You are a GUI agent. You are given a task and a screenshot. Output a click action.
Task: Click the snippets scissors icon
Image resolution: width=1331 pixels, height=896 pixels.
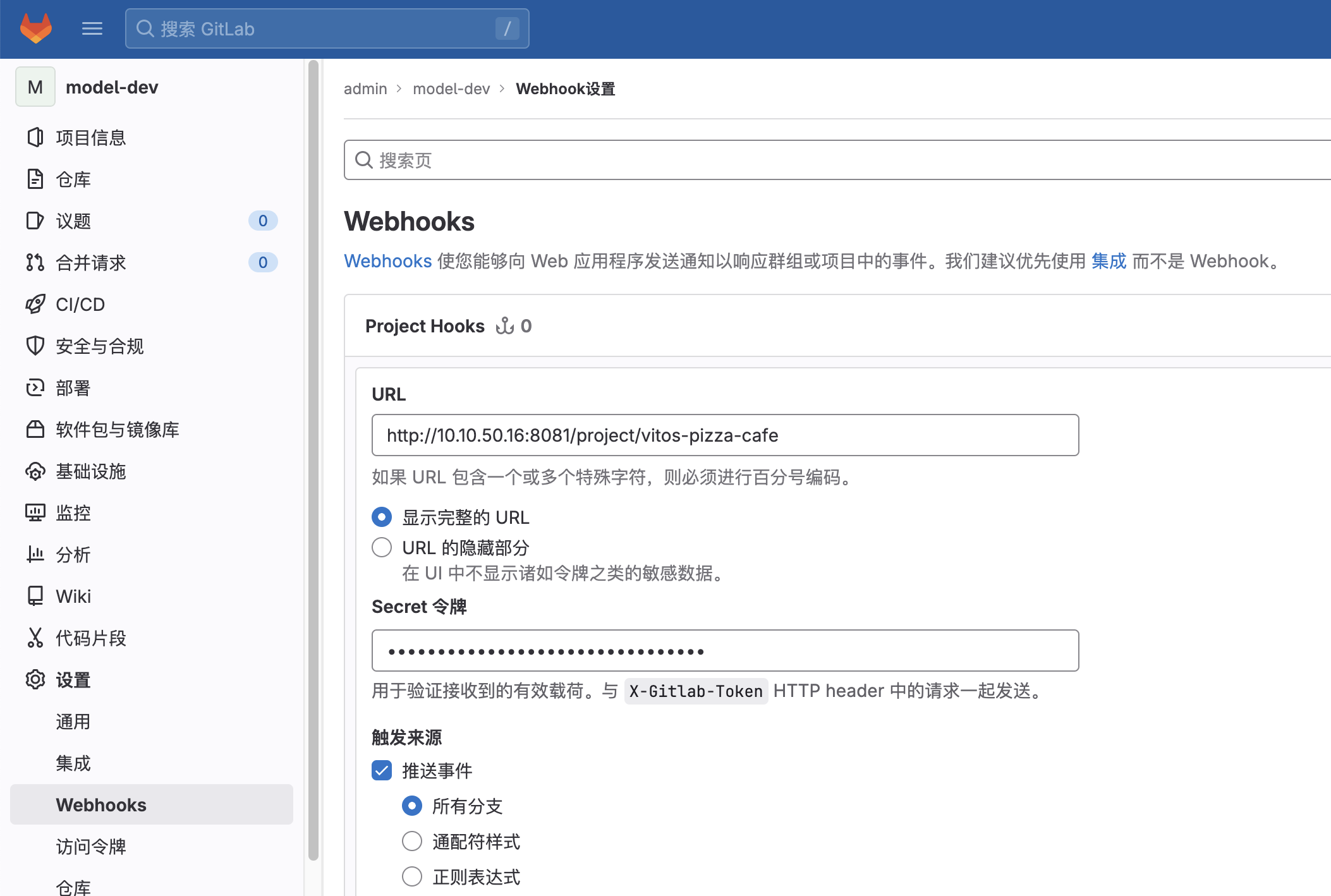point(35,638)
